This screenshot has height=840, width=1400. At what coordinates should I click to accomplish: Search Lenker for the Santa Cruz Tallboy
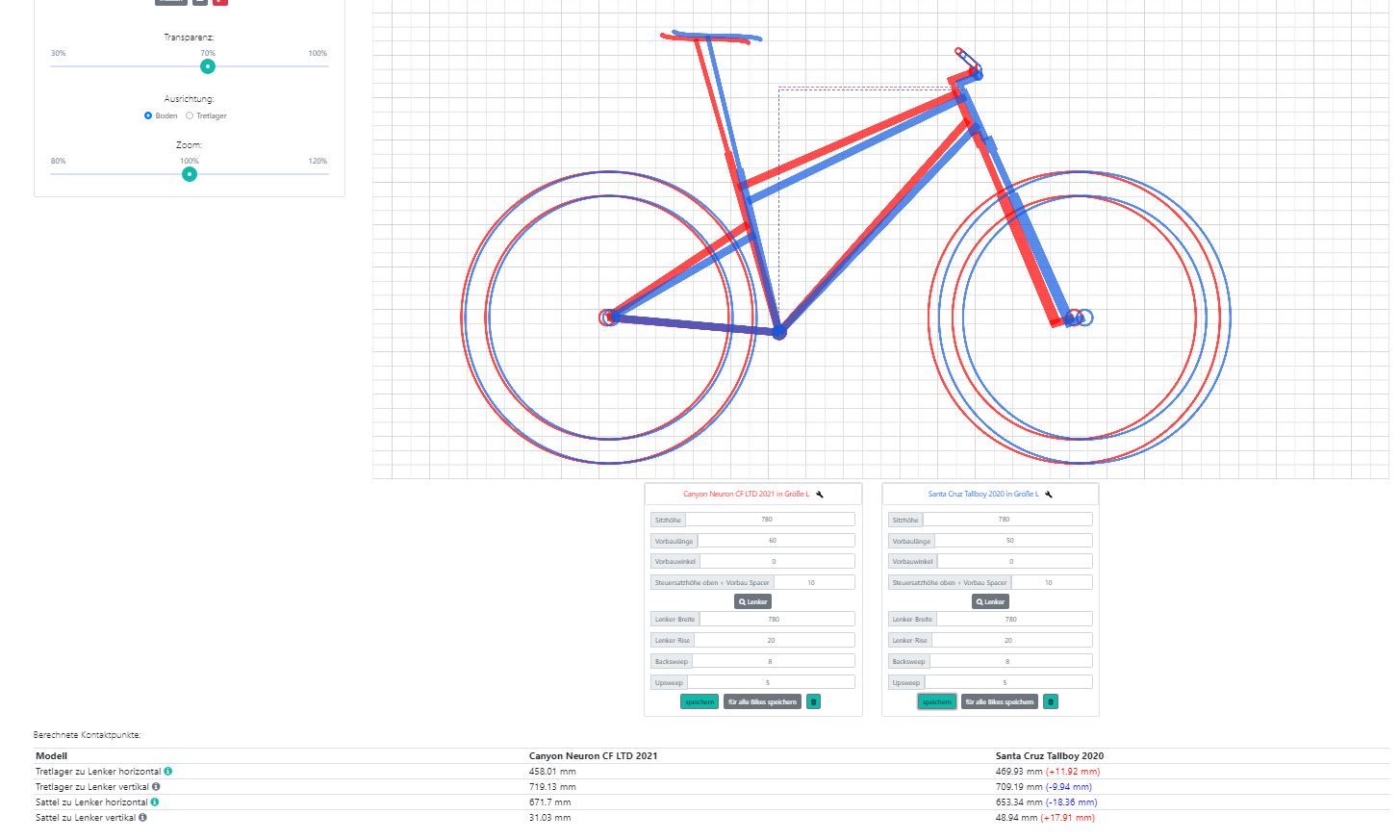pos(991,602)
